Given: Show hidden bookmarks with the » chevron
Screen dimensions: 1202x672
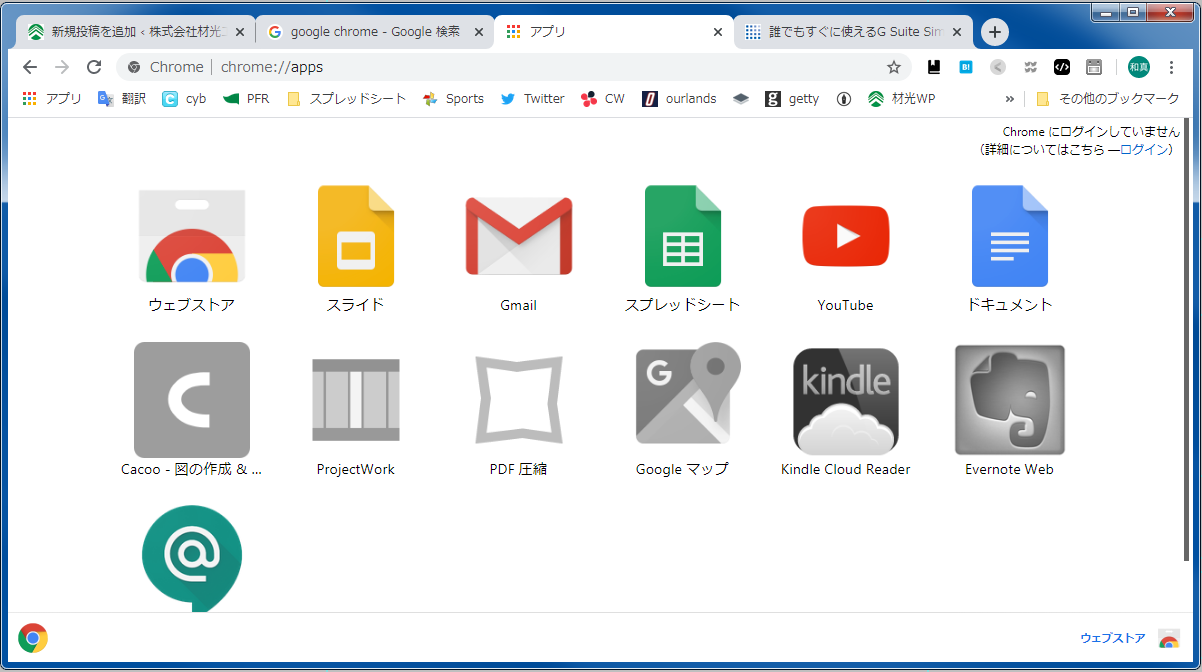Looking at the screenshot, I should (x=1009, y=99).
